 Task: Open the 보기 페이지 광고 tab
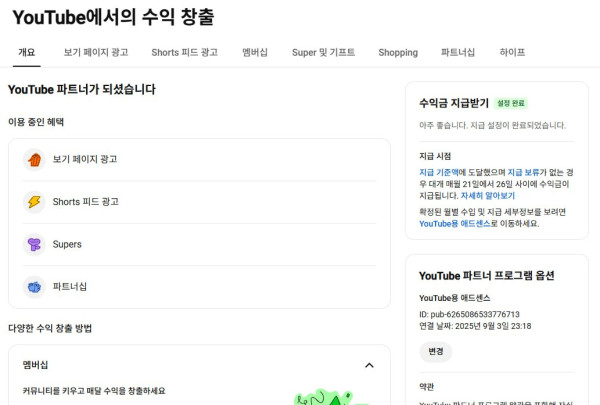(x=96, y=52)
